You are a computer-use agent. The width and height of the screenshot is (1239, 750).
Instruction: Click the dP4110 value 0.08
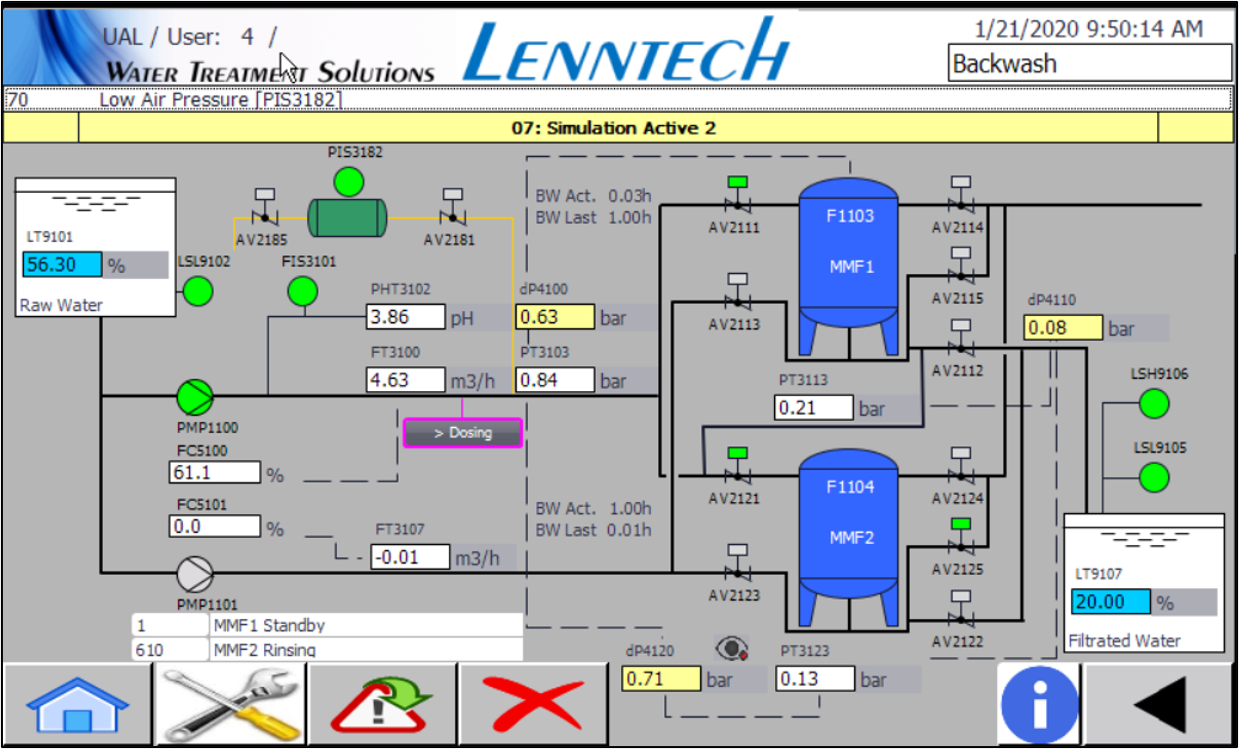click(1063, 328)
